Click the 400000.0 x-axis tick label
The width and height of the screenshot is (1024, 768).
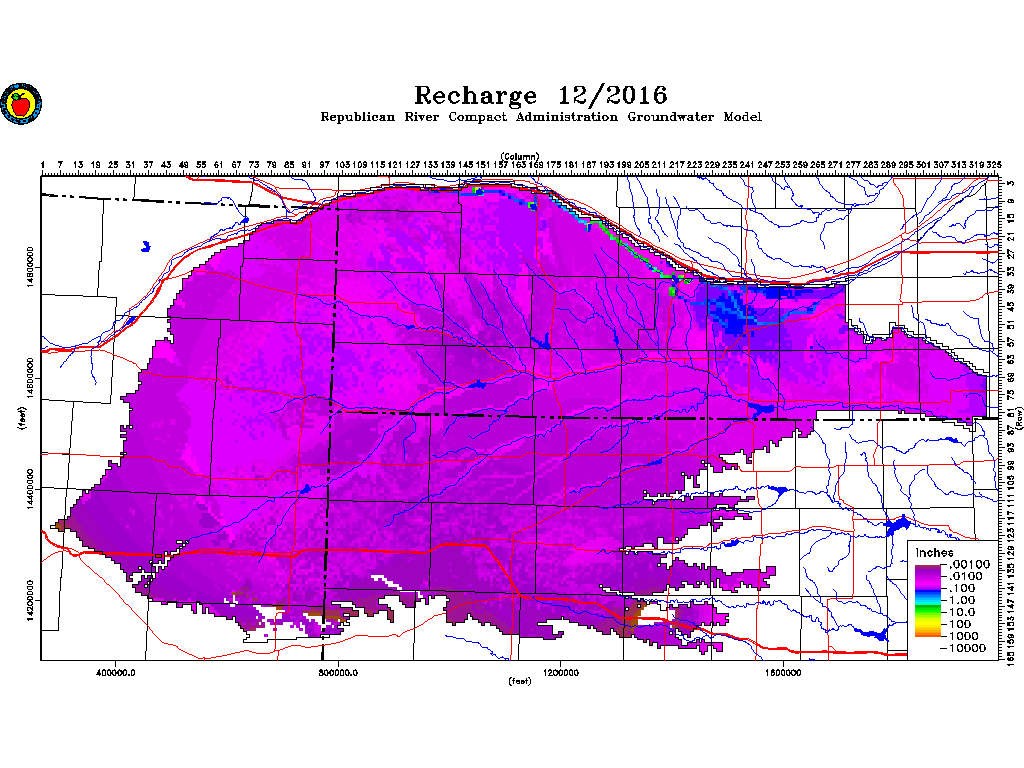click(117, 672)
